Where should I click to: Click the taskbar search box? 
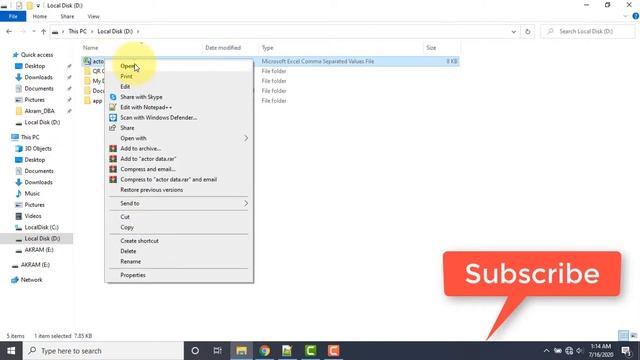click(x=103, y=351)
